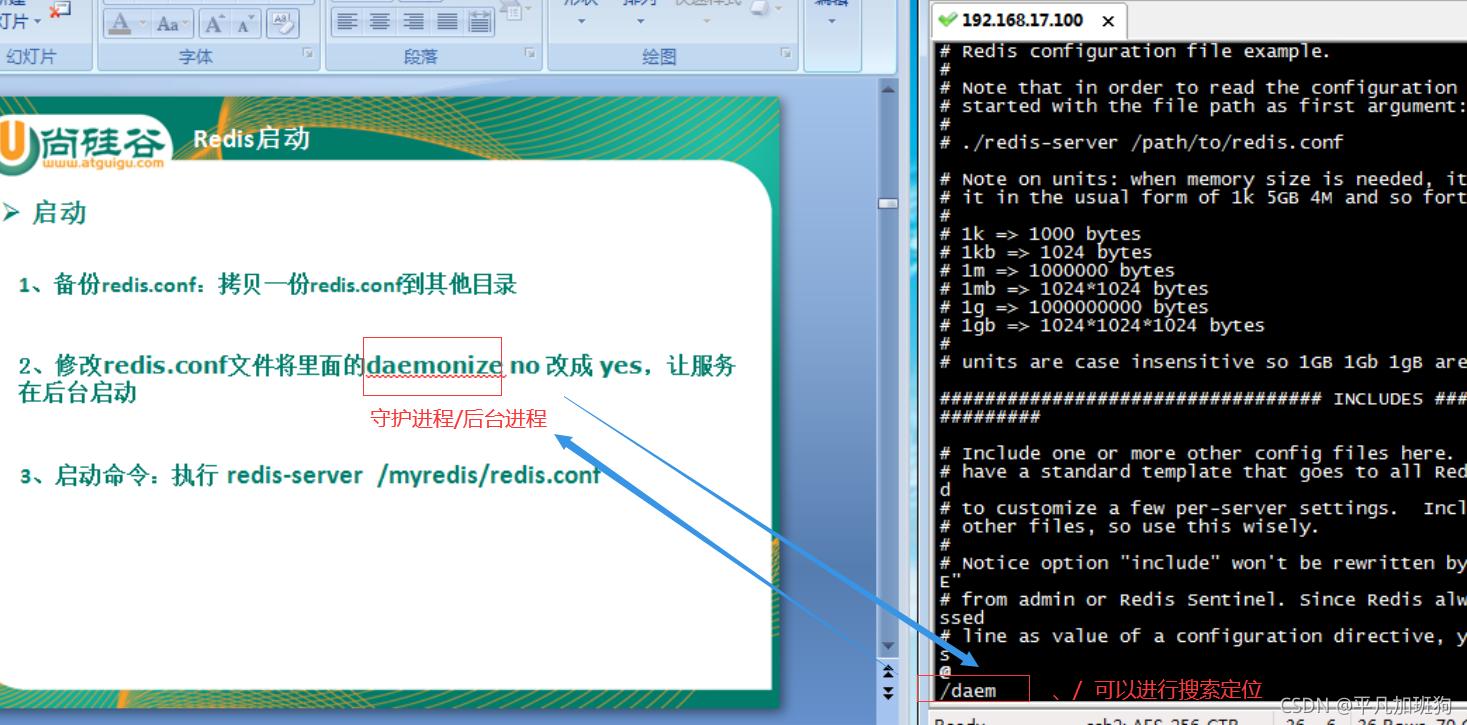Click the '启动' bullet heading on the slide
Image resolution: width=1467 pixels, height=725 pixels.
click(59, 213)
